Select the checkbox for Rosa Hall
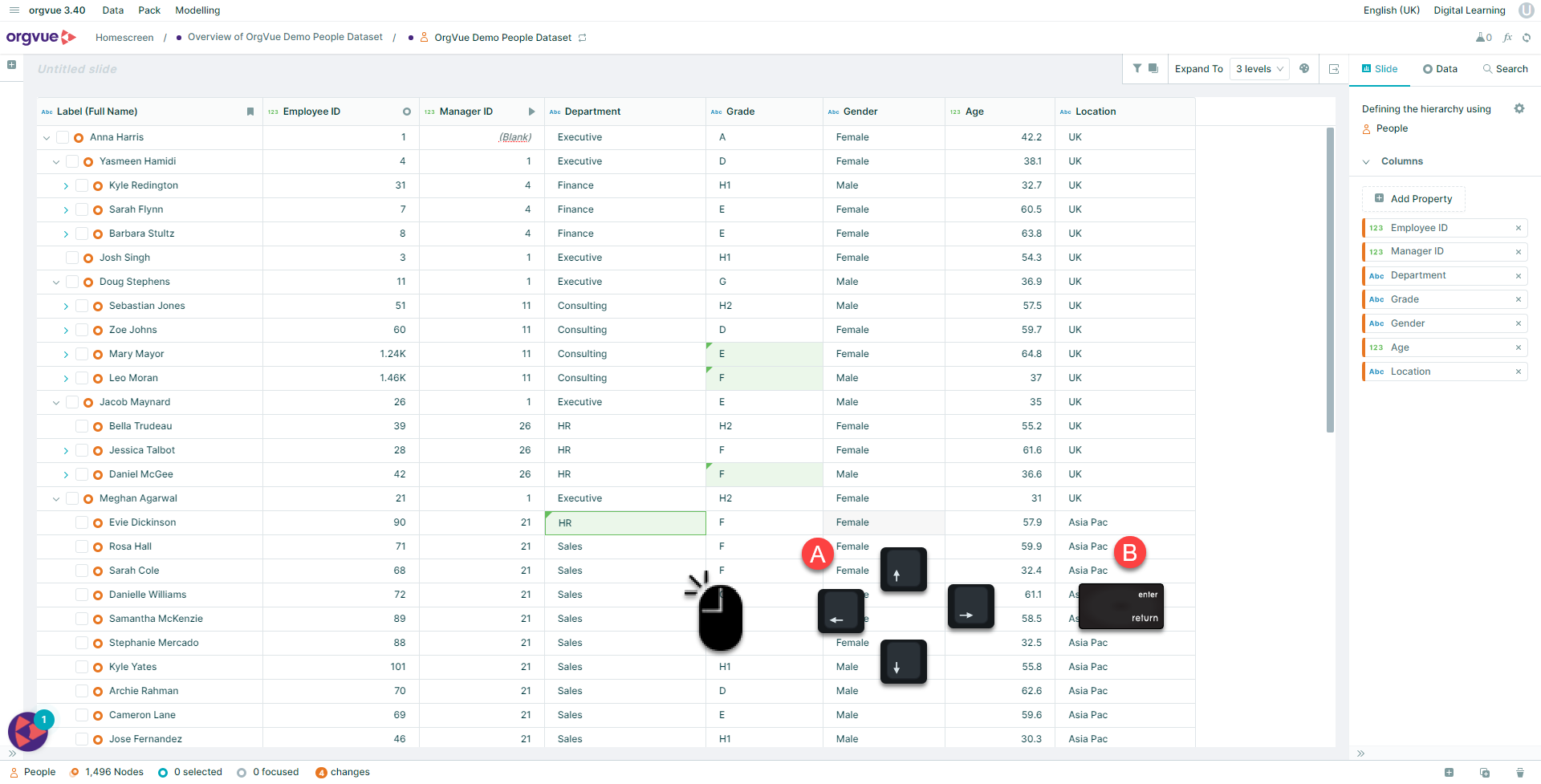The height and width of the screenshot is (784, 1541). 82,546
